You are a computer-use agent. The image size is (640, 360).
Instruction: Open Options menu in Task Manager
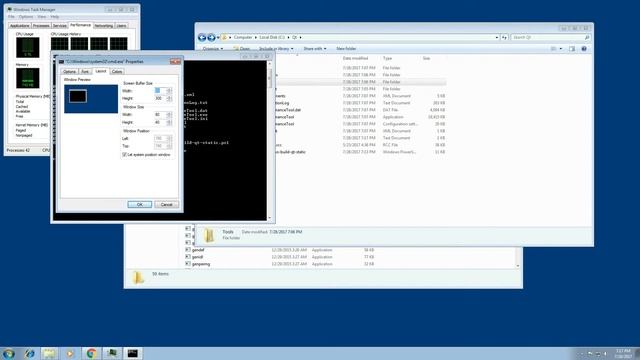point(26,17)
